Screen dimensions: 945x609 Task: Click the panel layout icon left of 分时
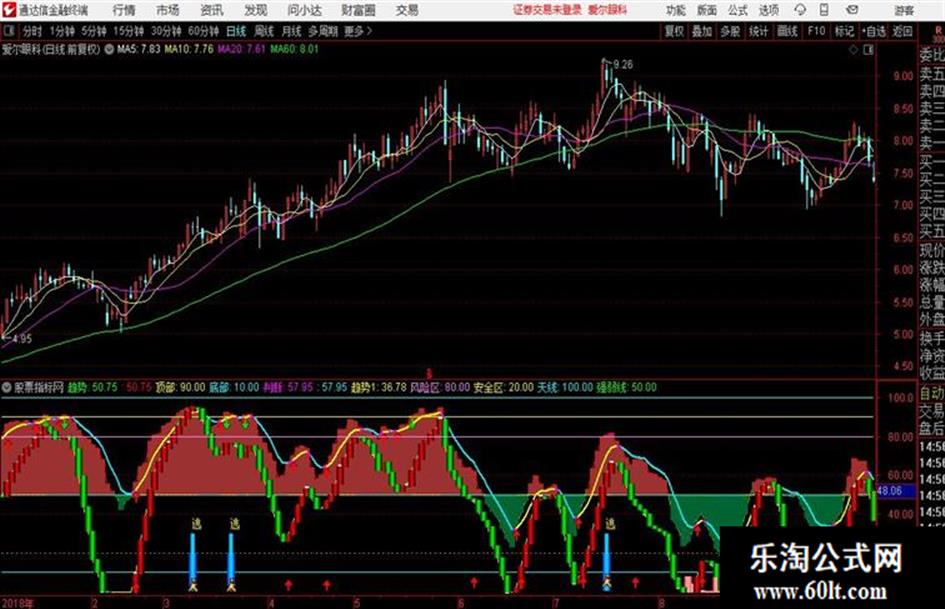pyautogui.click(x=9, y=31)
